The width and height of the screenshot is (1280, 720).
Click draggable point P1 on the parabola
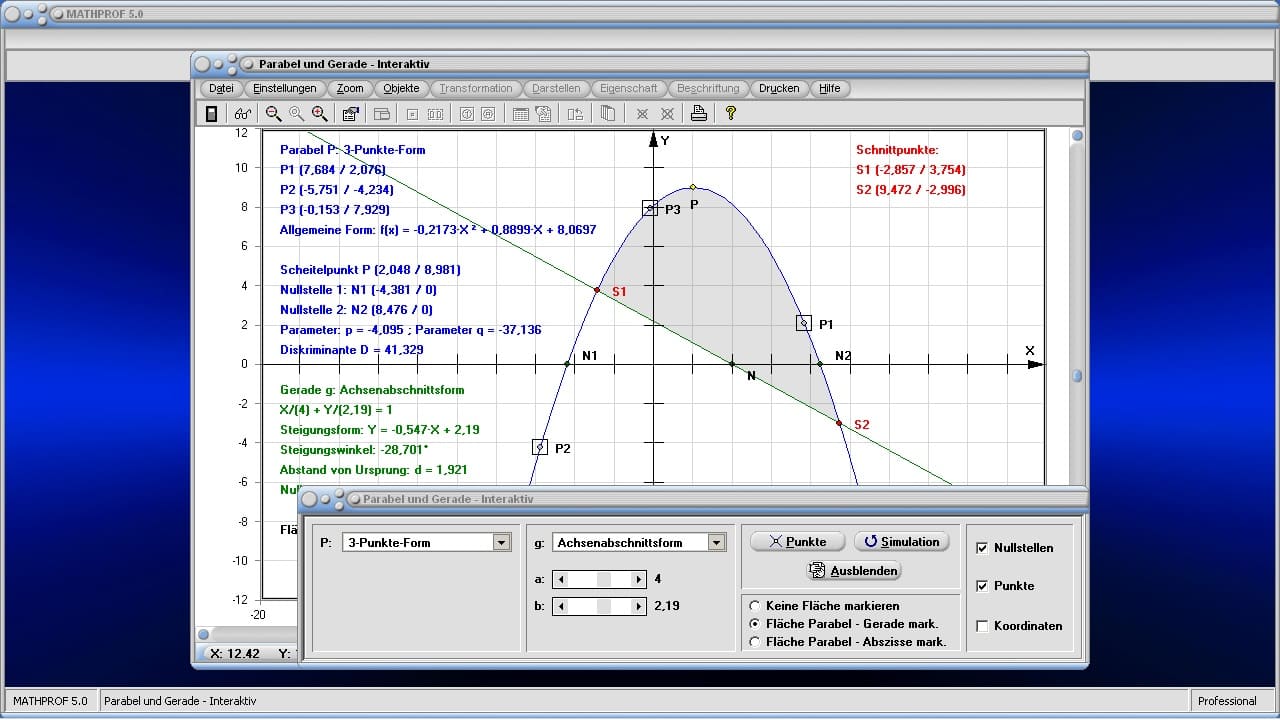804,323
